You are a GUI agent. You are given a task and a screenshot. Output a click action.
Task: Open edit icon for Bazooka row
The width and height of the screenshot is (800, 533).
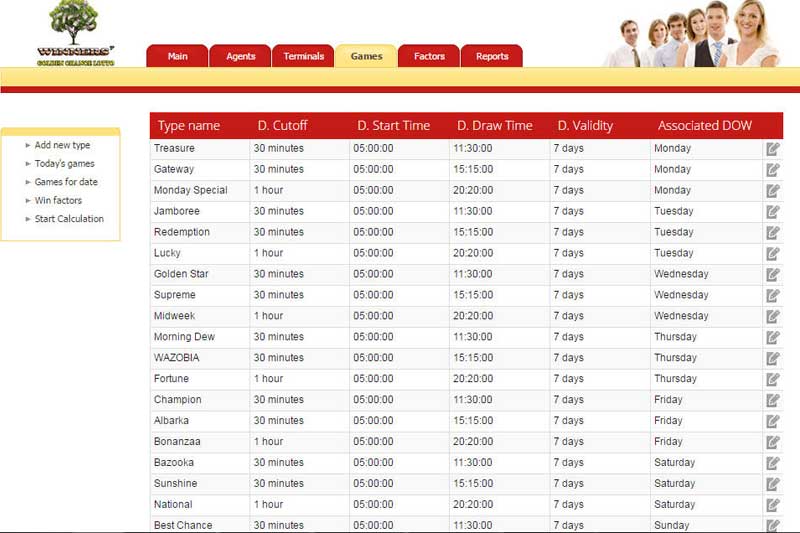pyautogui.click(x=772, y=463)
